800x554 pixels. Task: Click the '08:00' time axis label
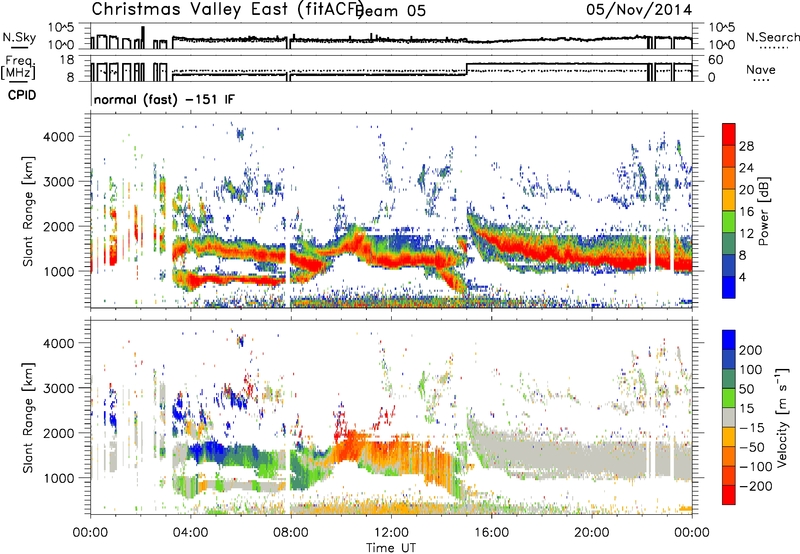[291, 533]
